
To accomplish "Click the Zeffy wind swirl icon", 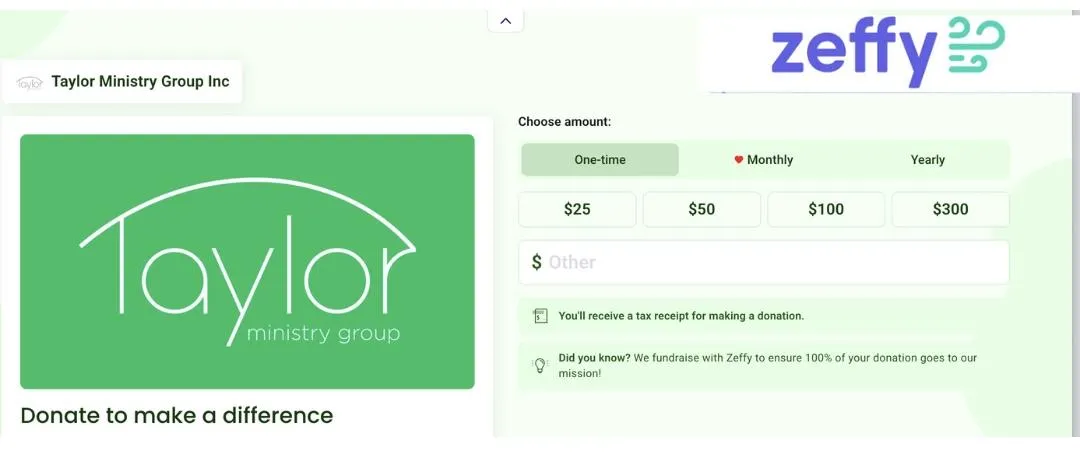I will tap(977, 45).
